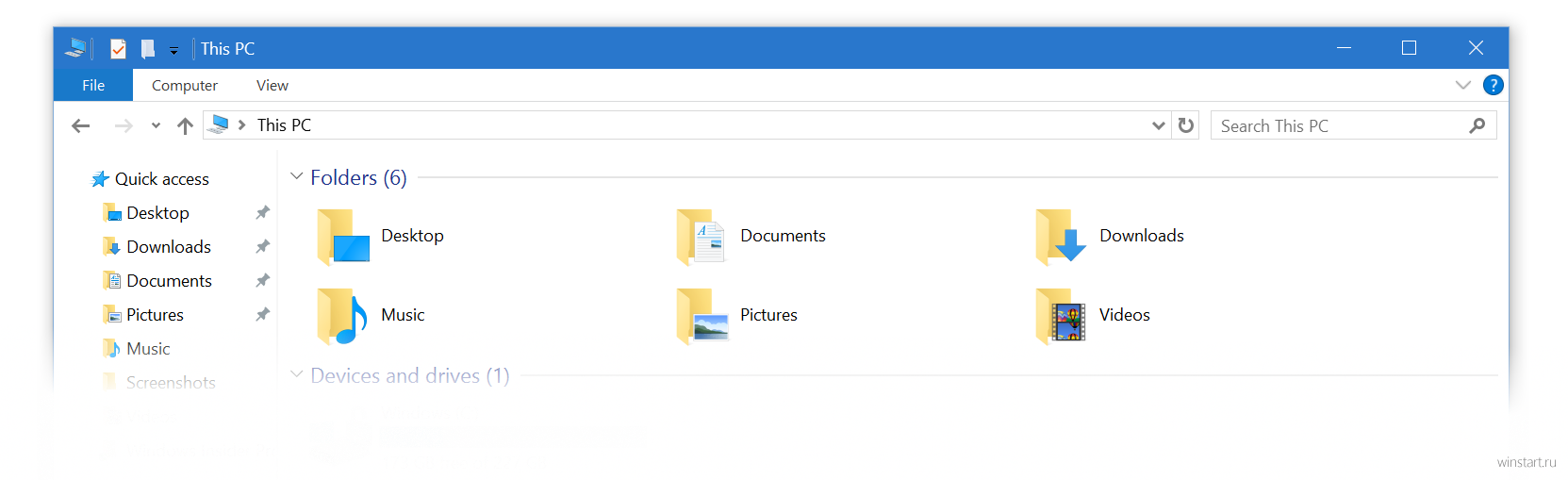Viewport: 1568px width, 480px height.
Task: Switch to the View ribbon tab
Action: (x=272, y=85)
